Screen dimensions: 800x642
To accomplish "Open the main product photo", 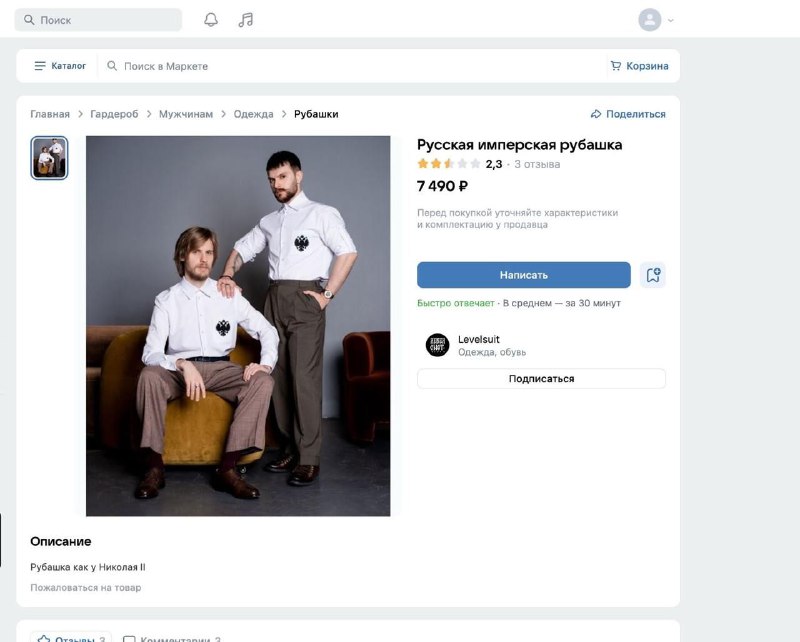I will (x=238, y=326).
